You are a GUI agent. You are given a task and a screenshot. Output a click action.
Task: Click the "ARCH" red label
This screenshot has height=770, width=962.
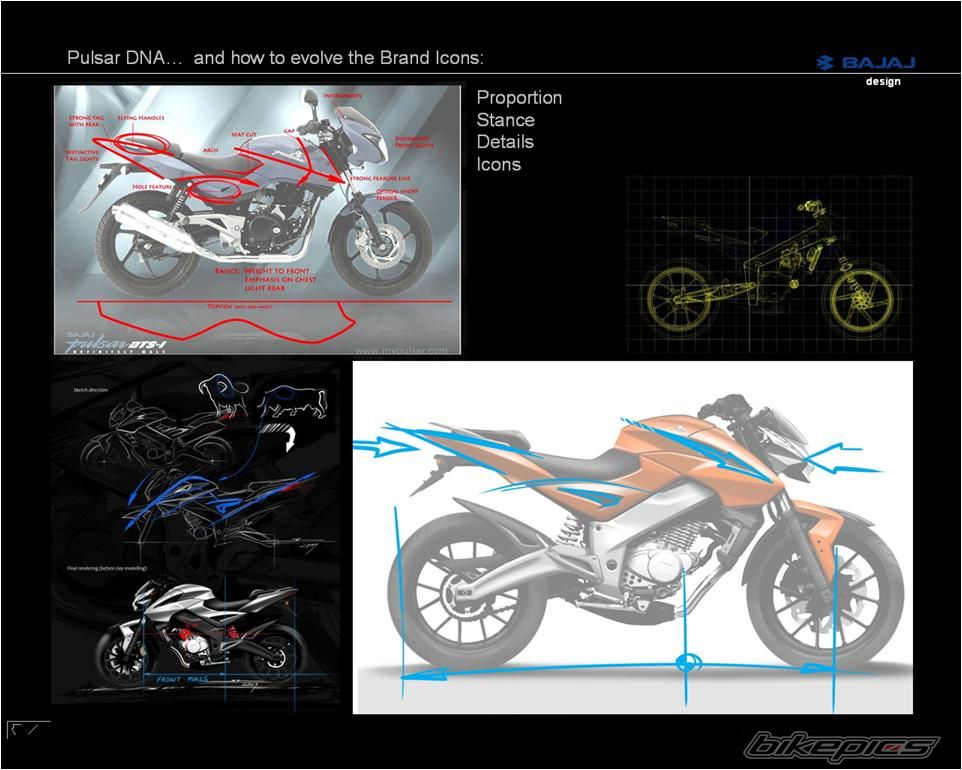pos(210,150)
